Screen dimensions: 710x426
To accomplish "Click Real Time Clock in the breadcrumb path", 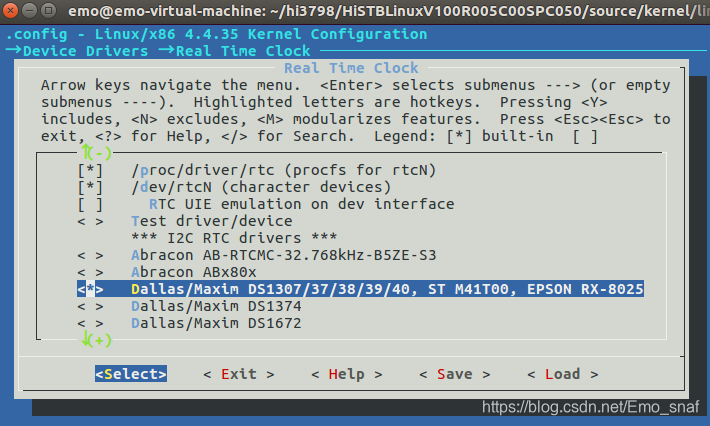I will tap(243, 51).
